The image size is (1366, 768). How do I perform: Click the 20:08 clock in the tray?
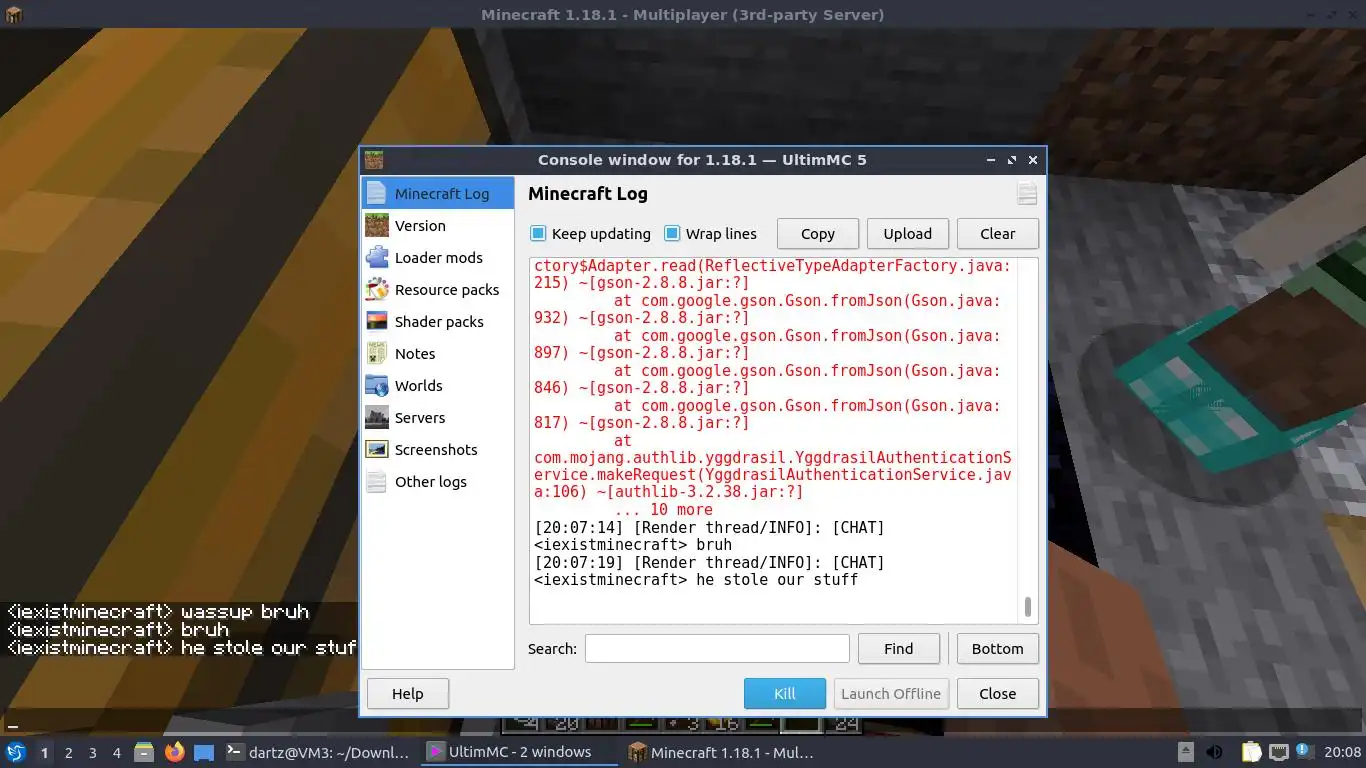(x=1343, y=752)
